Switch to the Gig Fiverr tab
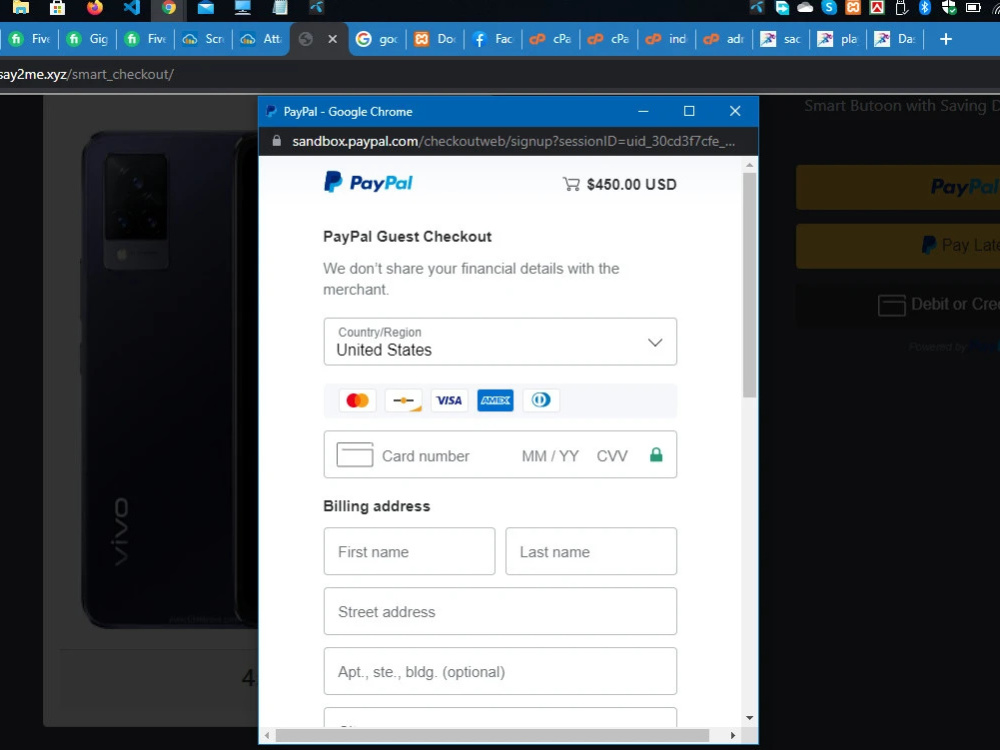The width and height of the screenshot is (1000, 750). 88,39
